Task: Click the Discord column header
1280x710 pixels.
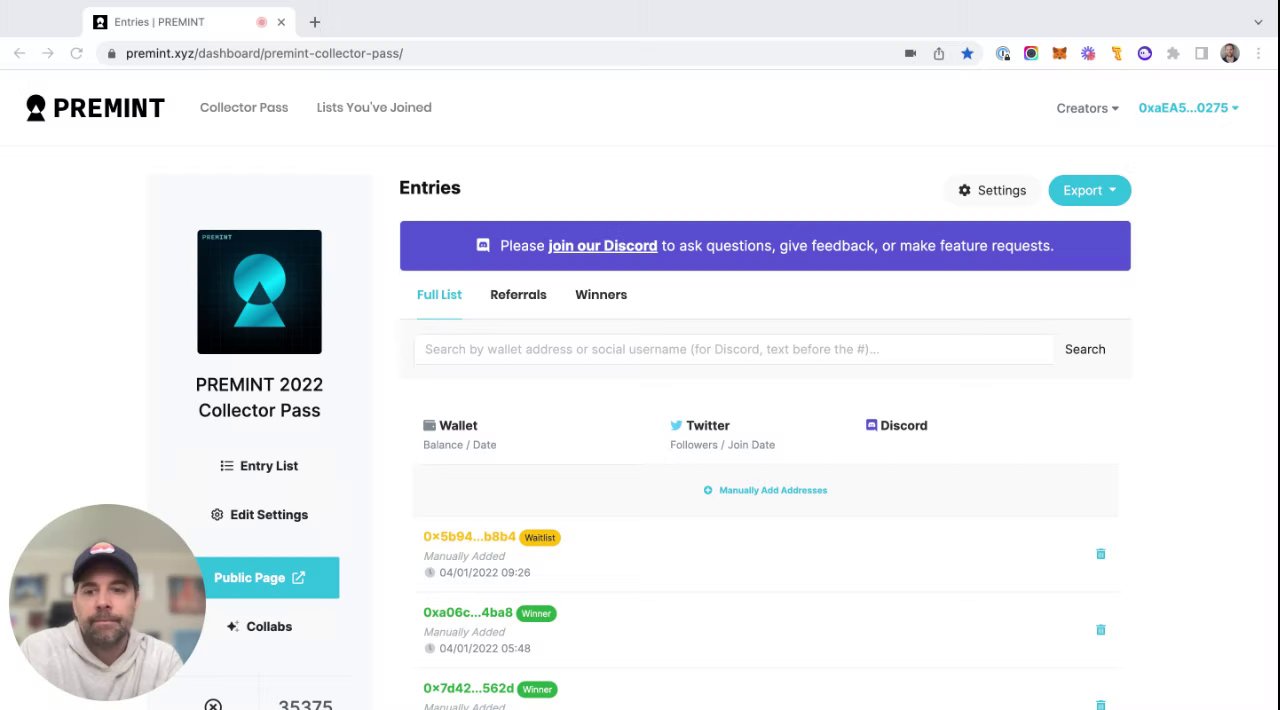Action: 896,425
